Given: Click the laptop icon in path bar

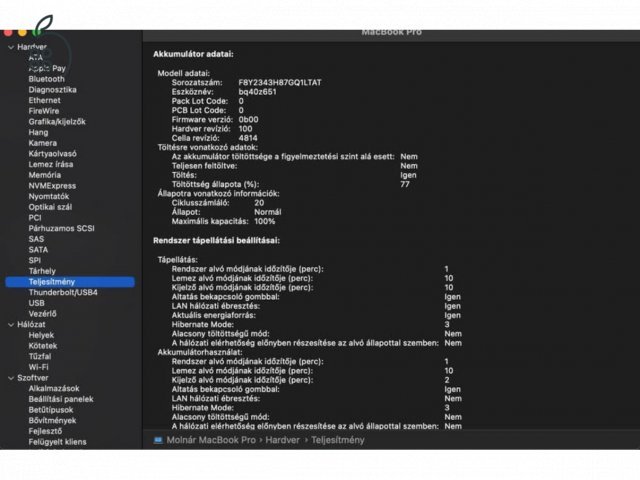Looking at the screenshot, I should click(x=158, y=440).
